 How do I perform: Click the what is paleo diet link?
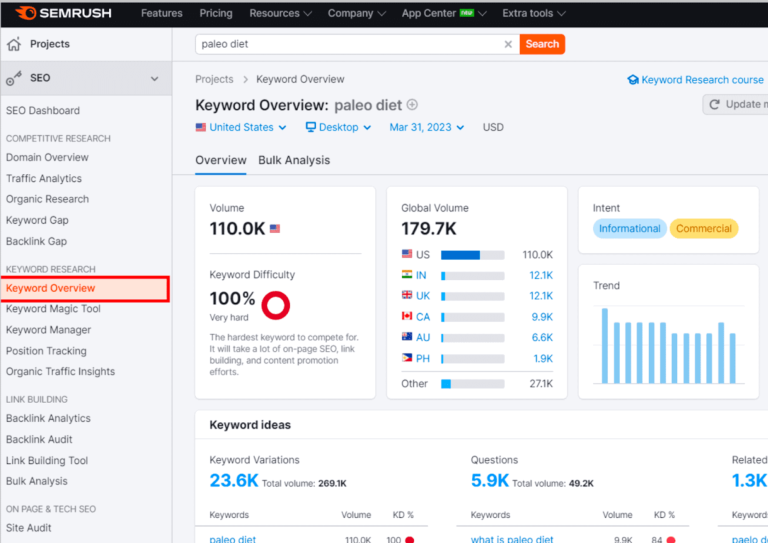512,539
